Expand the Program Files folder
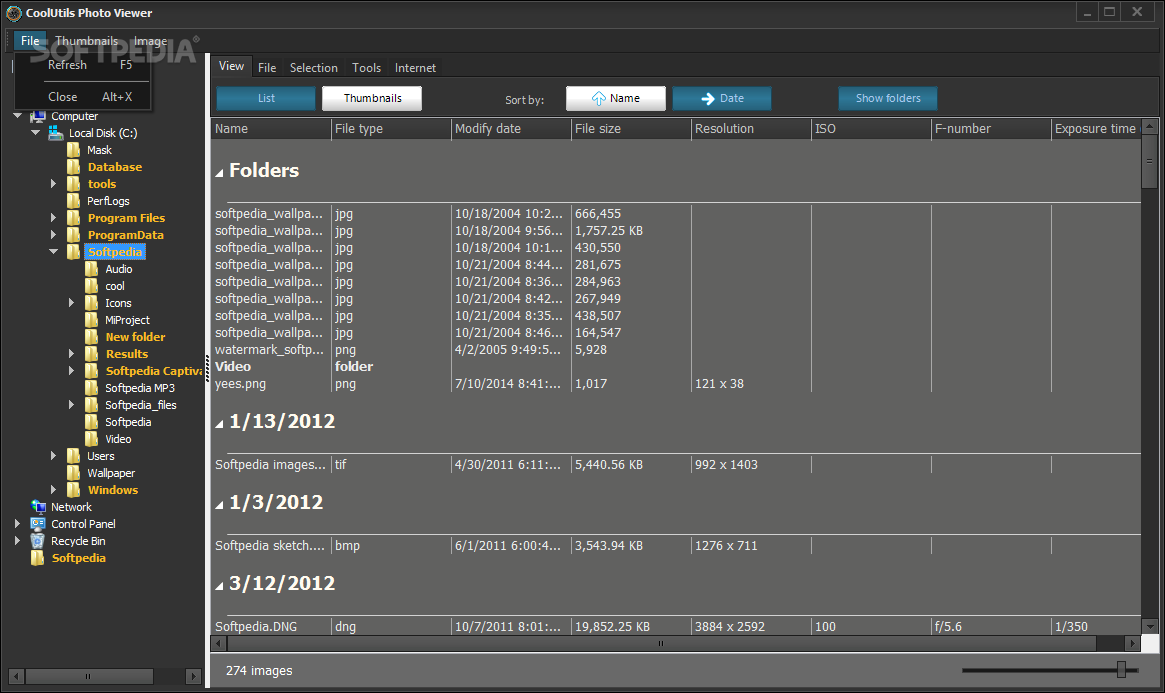Screen dimensions: 1165x693 pyautogui.click(x=53, y=218)
